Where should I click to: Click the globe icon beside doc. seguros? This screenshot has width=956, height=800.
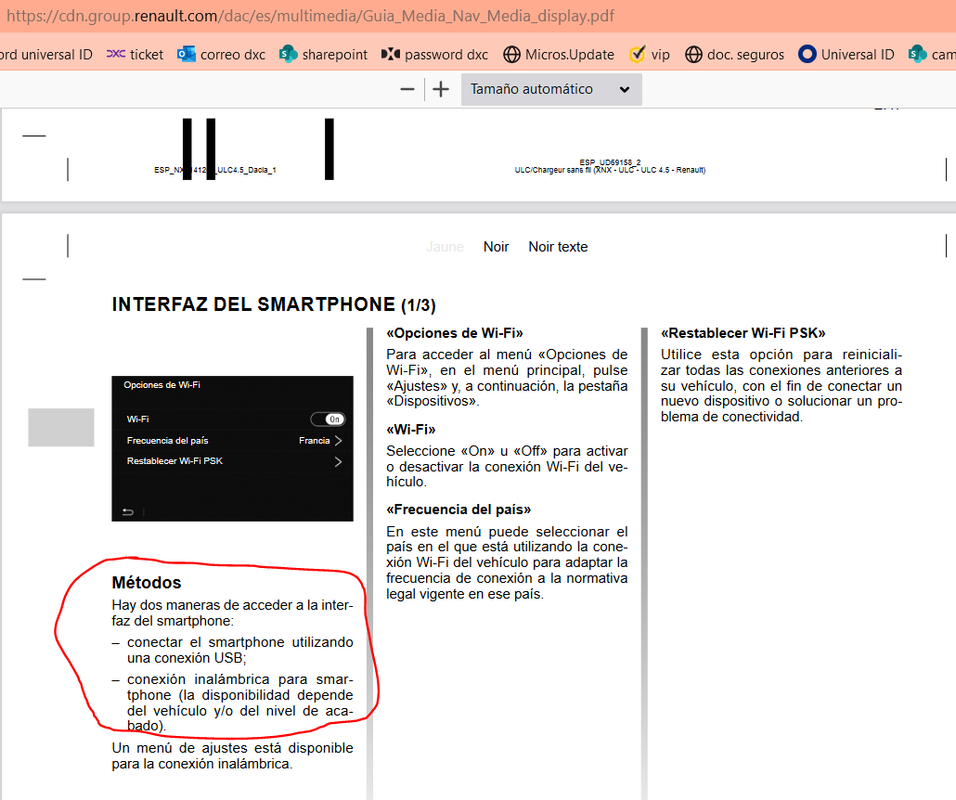(x=693, y=54)
